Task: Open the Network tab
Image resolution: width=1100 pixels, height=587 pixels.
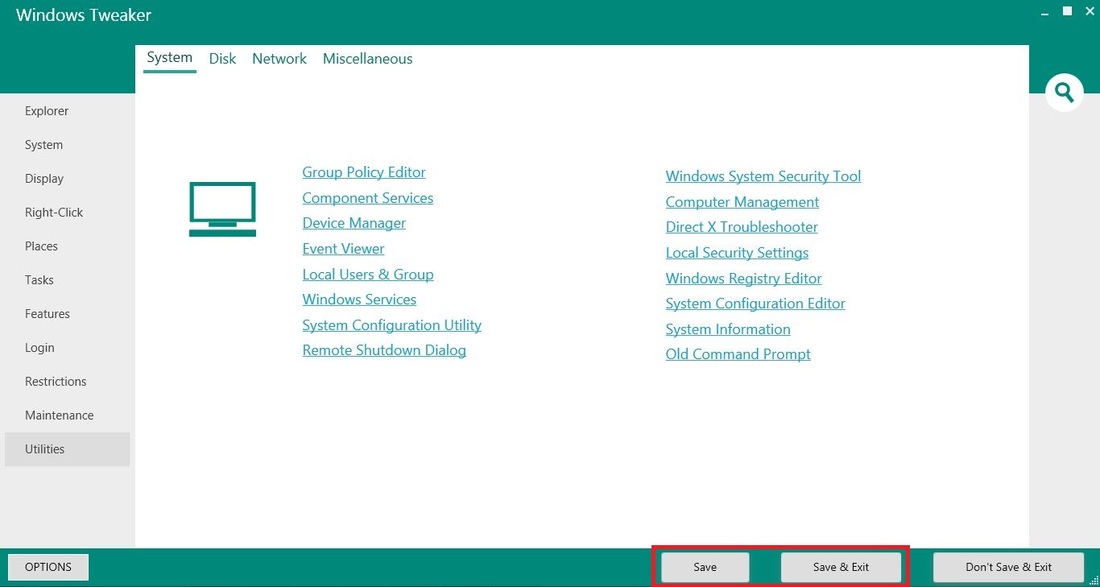Action: click(279, 59)
